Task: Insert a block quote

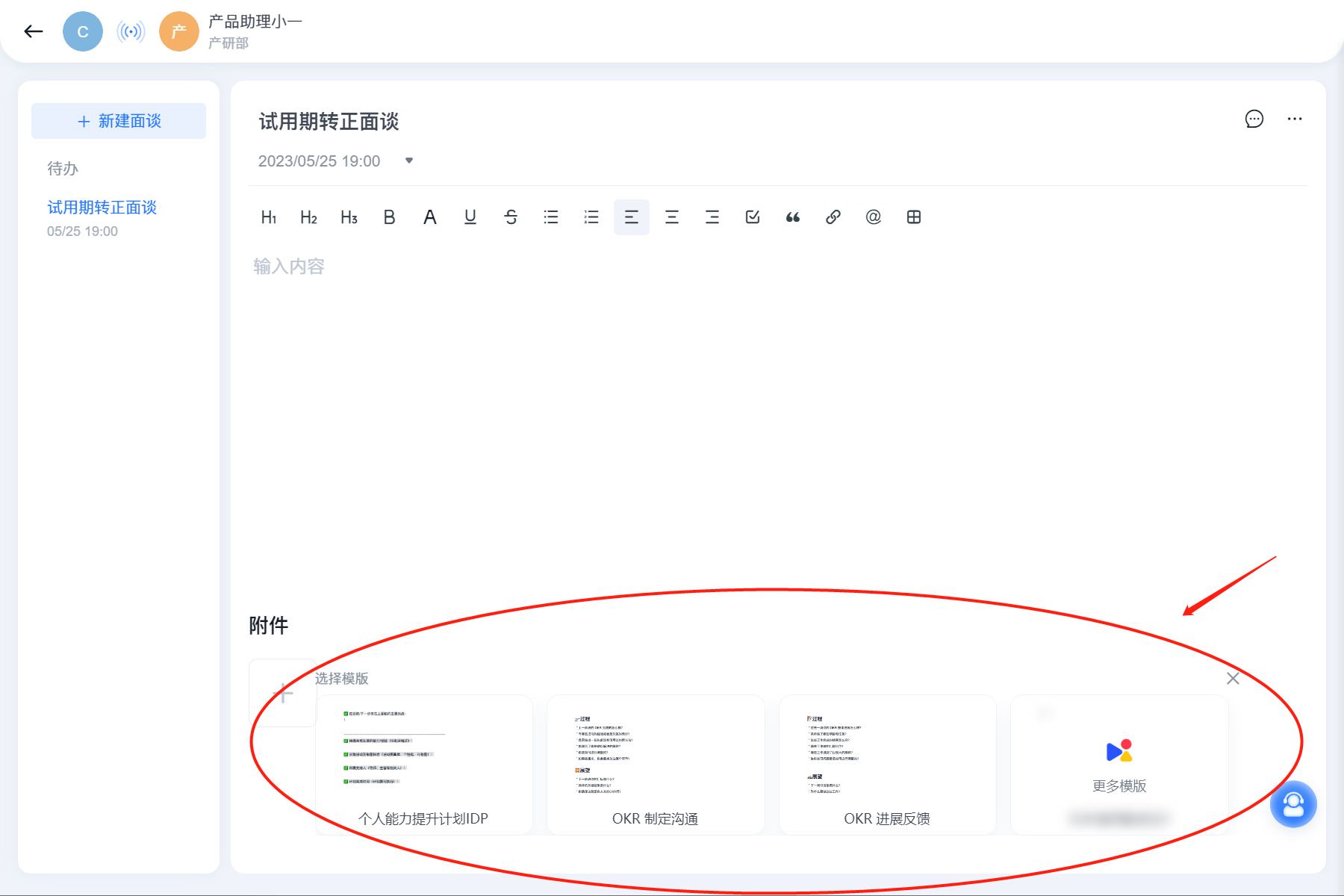Action: point(793,217)
